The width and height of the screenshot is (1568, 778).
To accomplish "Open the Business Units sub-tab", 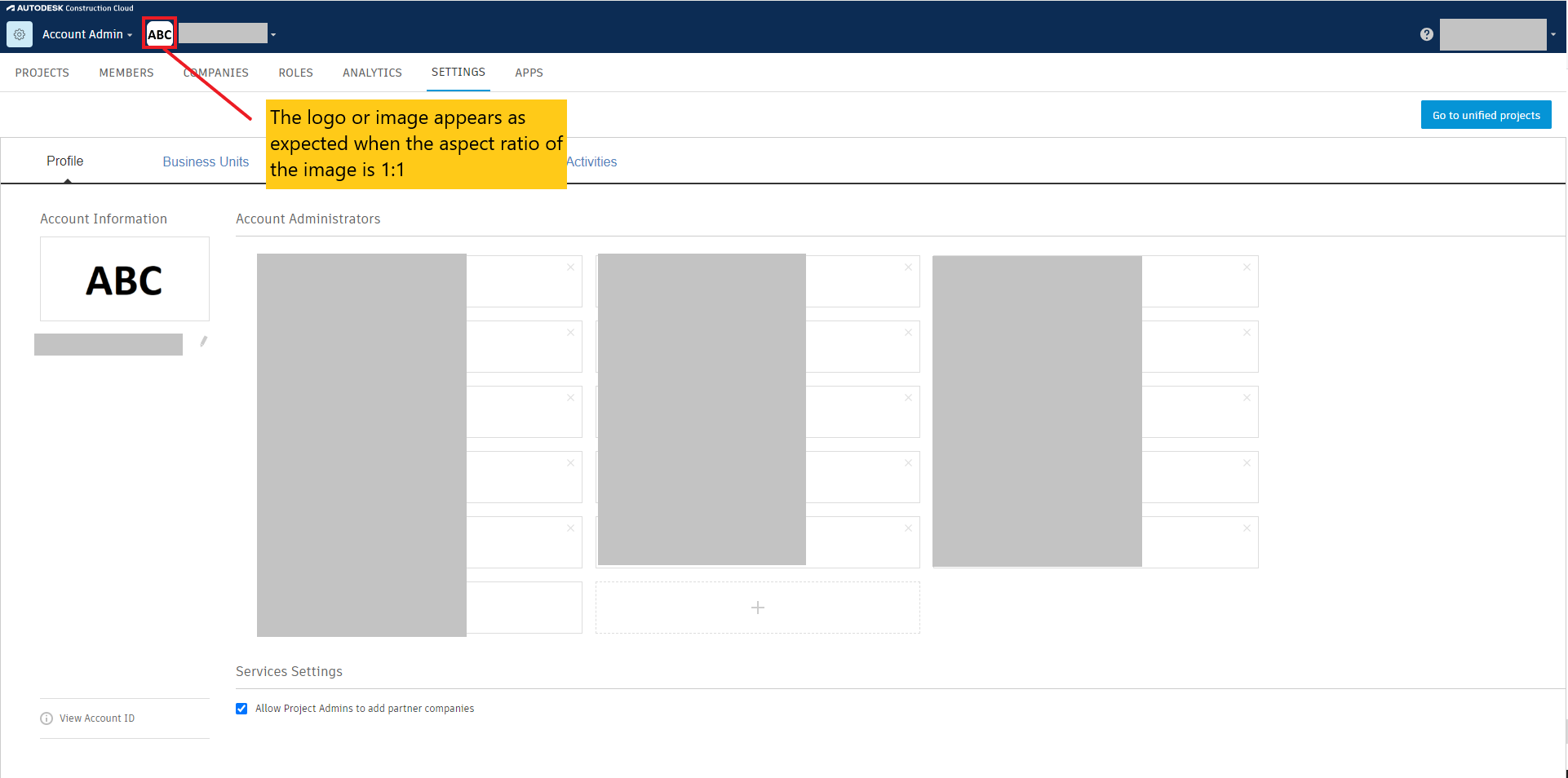I will [206, 161].
